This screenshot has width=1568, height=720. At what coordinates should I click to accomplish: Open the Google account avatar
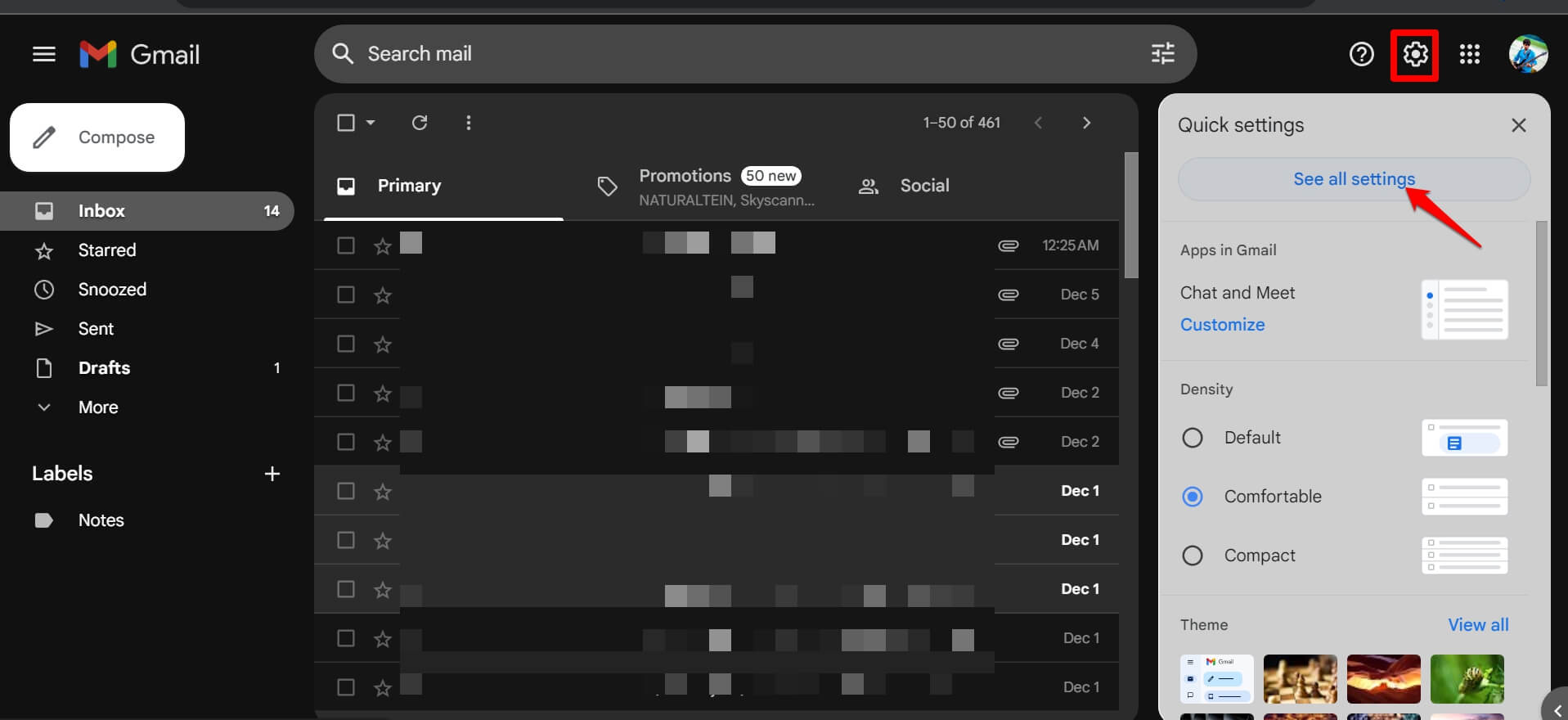pos(1528,54)
